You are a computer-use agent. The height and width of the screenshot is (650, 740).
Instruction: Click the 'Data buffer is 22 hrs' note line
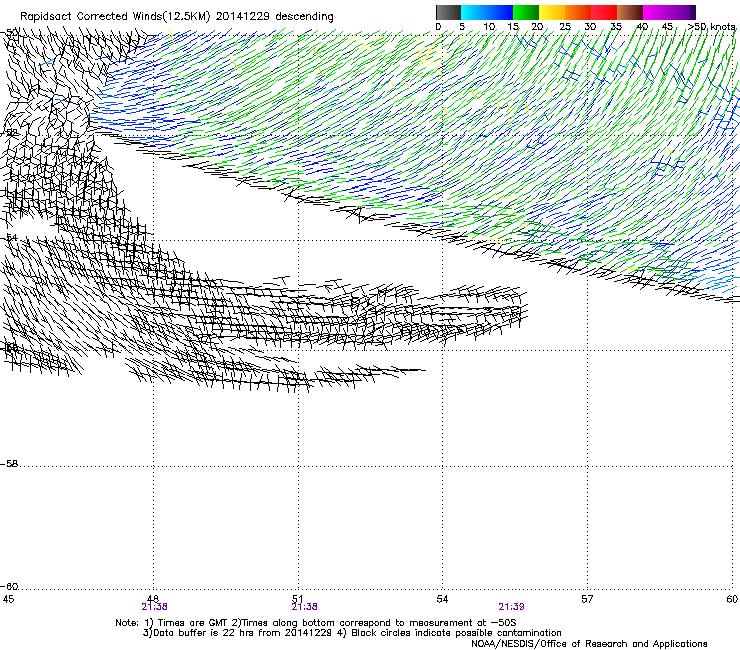tap(352, 633)
